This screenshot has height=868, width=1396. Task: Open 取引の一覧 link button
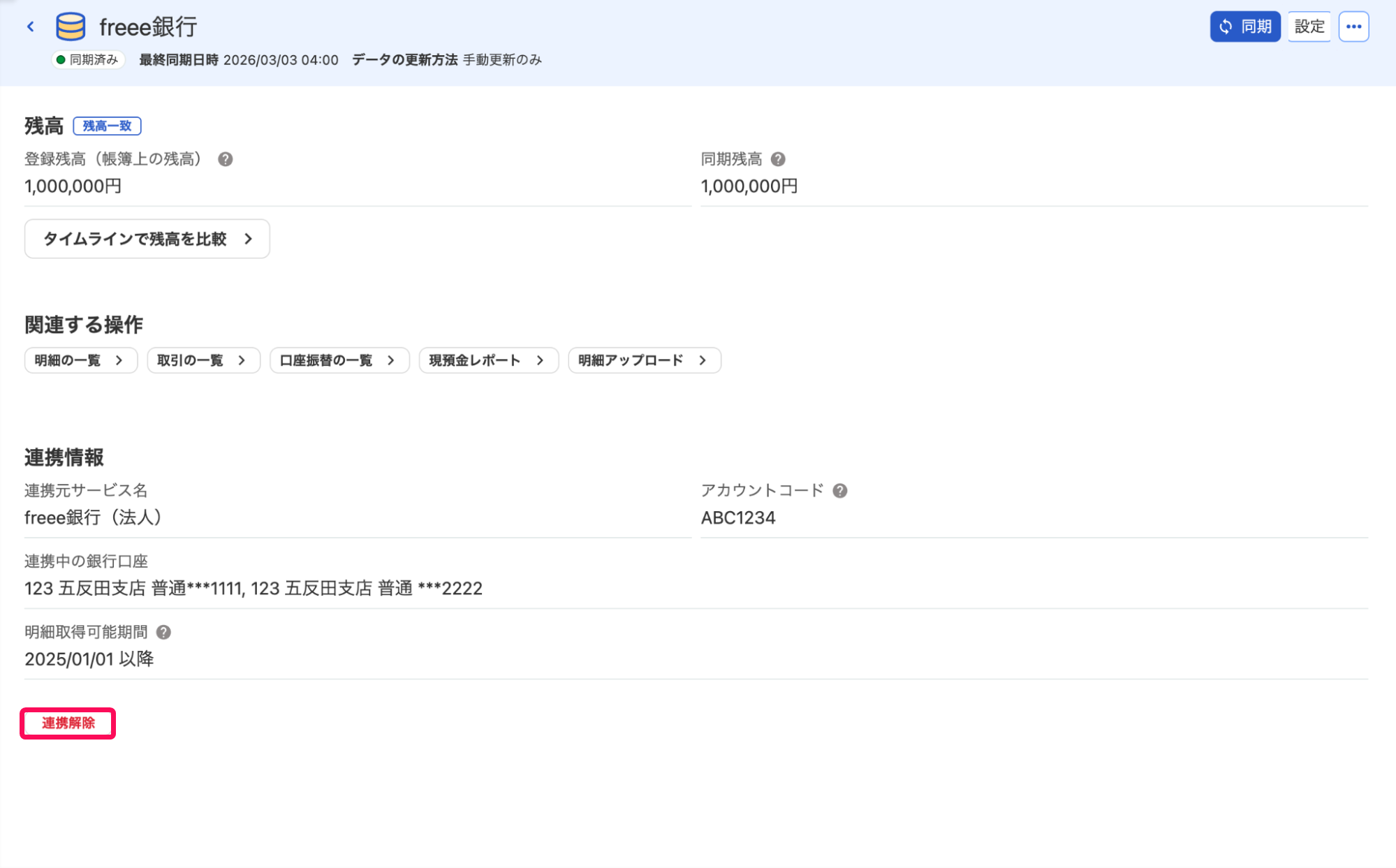pos(203,360)
